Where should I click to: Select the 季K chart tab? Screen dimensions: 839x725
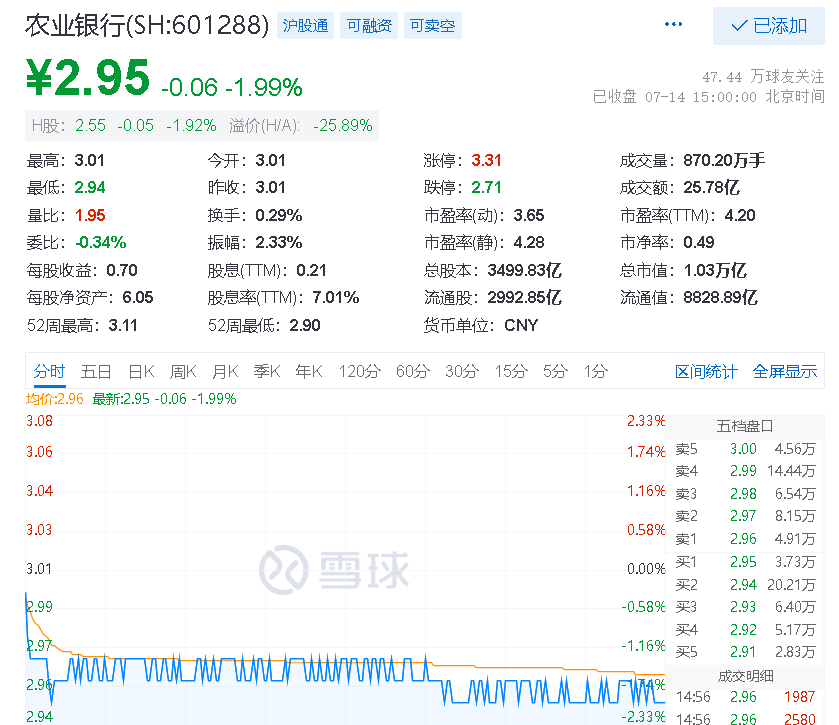(266, 371)
